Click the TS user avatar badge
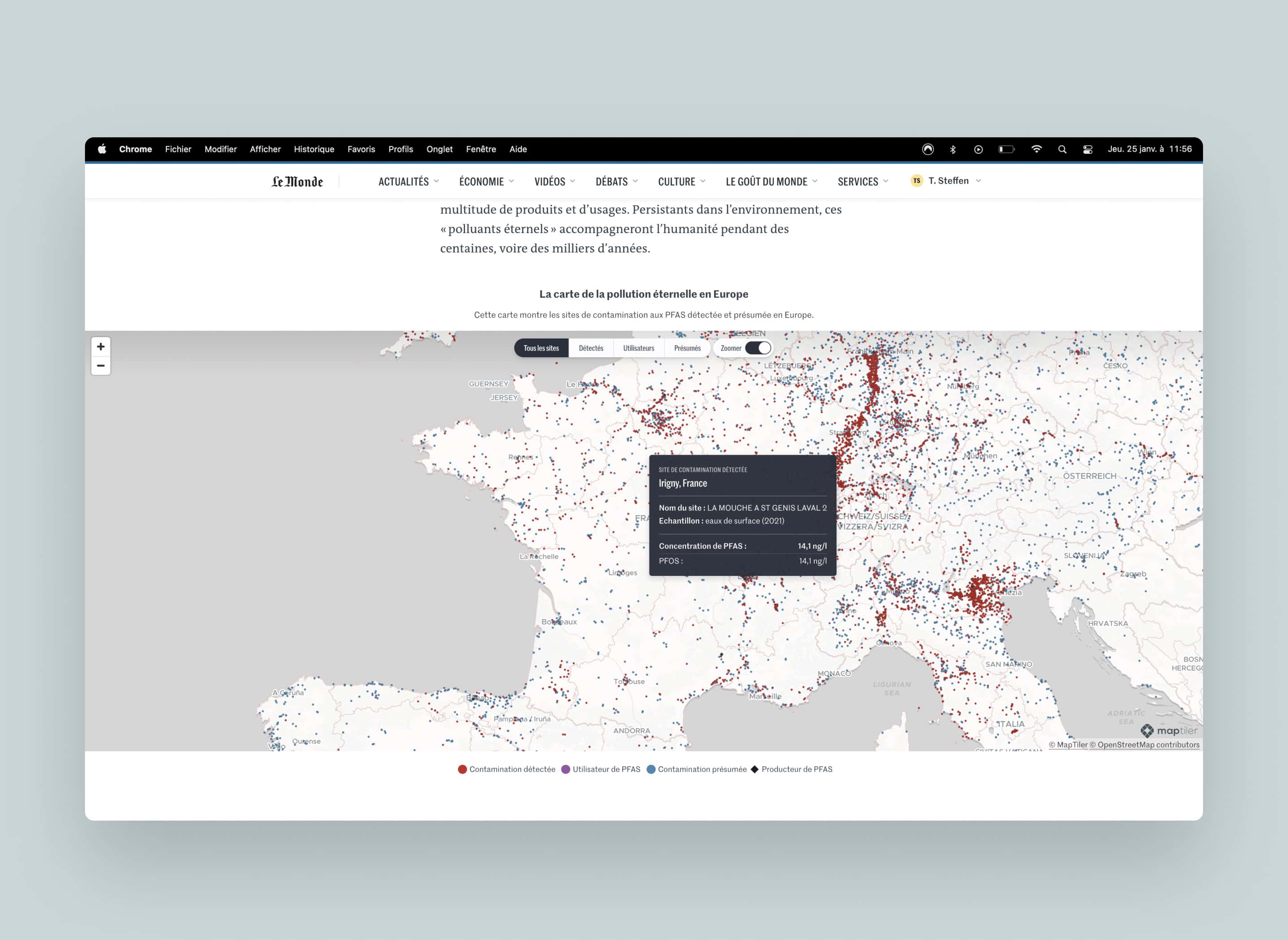This screenshot has width=1288, height=940. [916, 181]
